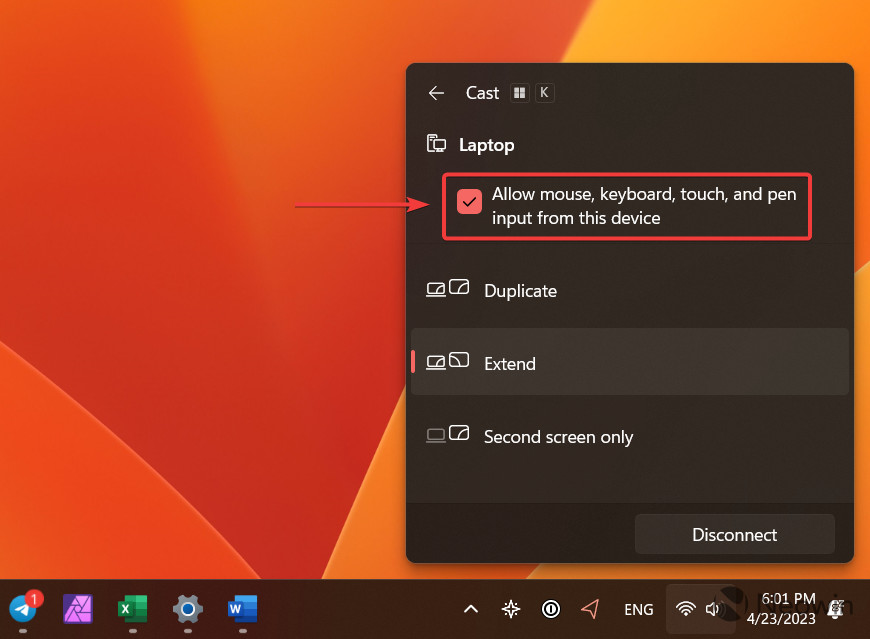Click the location arrow tray icon
The image size is (870, 639).
coord(591,609)
